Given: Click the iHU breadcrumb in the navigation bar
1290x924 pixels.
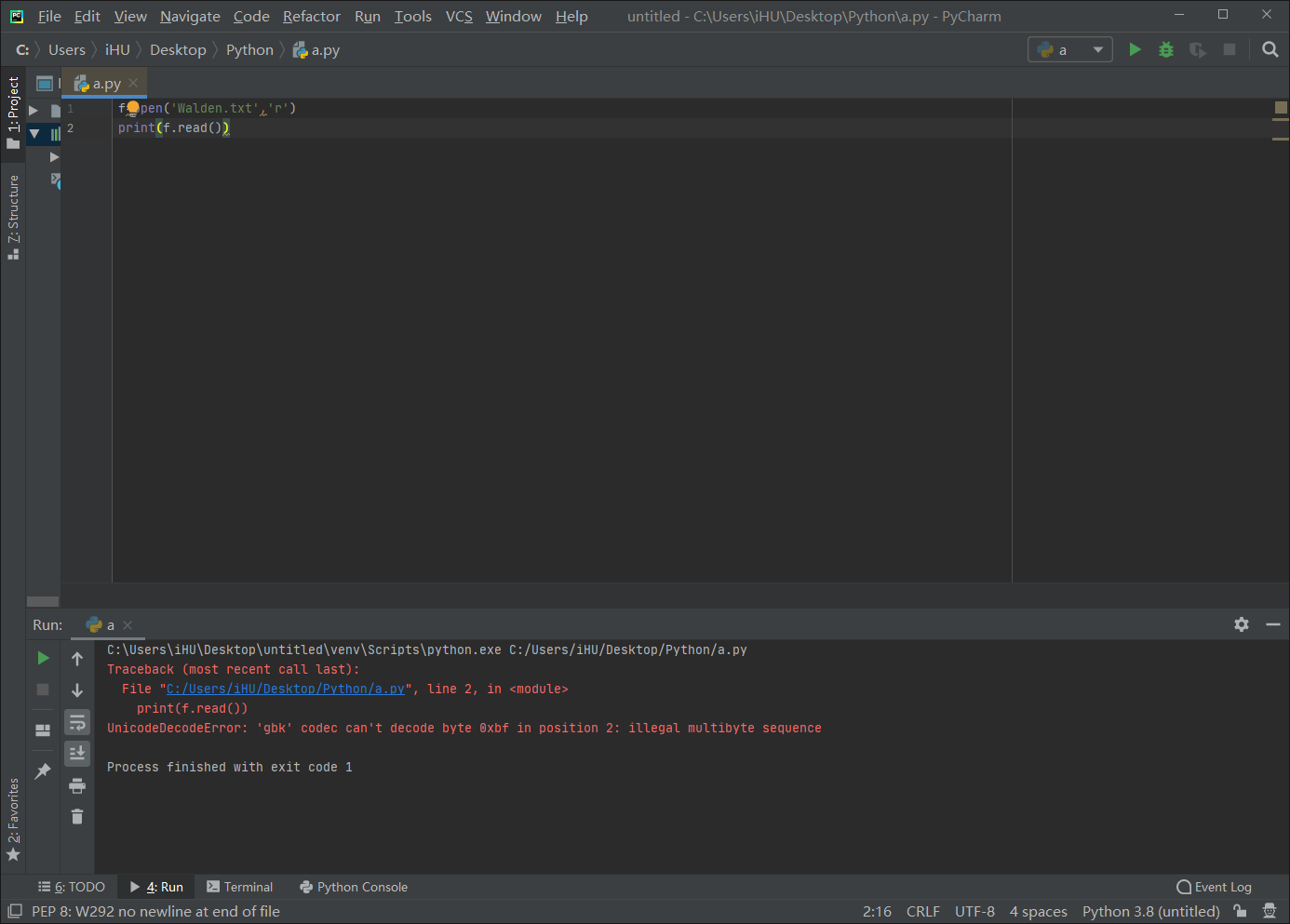Looking at the screenshot, I should (x=117, y=50).
